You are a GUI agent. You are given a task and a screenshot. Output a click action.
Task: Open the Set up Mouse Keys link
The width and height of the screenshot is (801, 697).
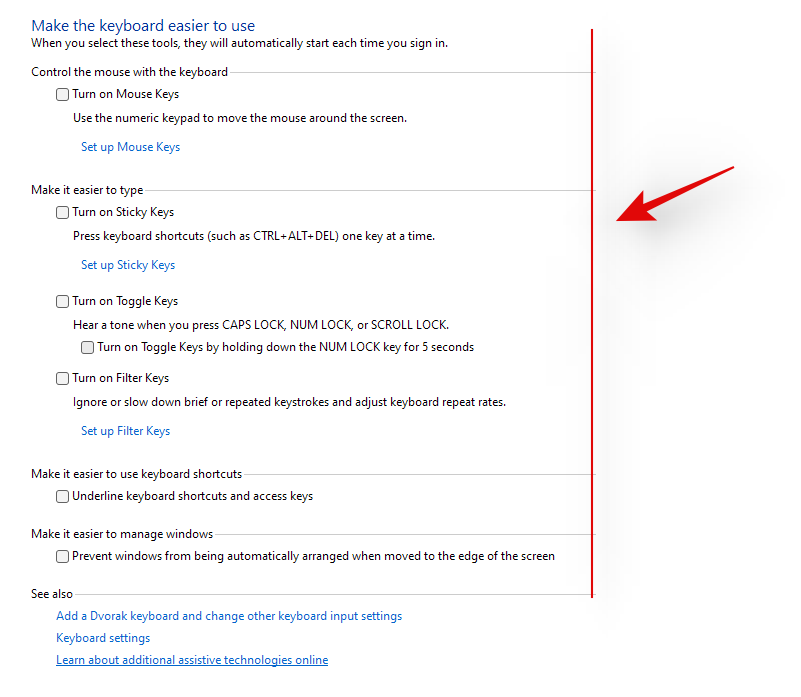pyautogui.click(x=131, y=147)
